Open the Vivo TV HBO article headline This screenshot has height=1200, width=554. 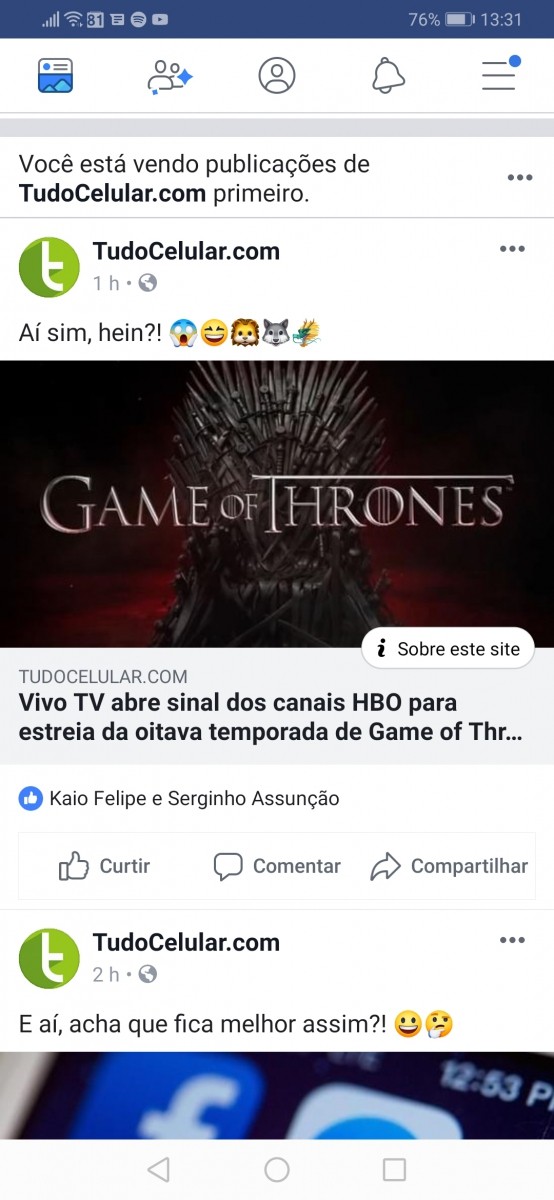pyautogui.click(x=270, y=717)
